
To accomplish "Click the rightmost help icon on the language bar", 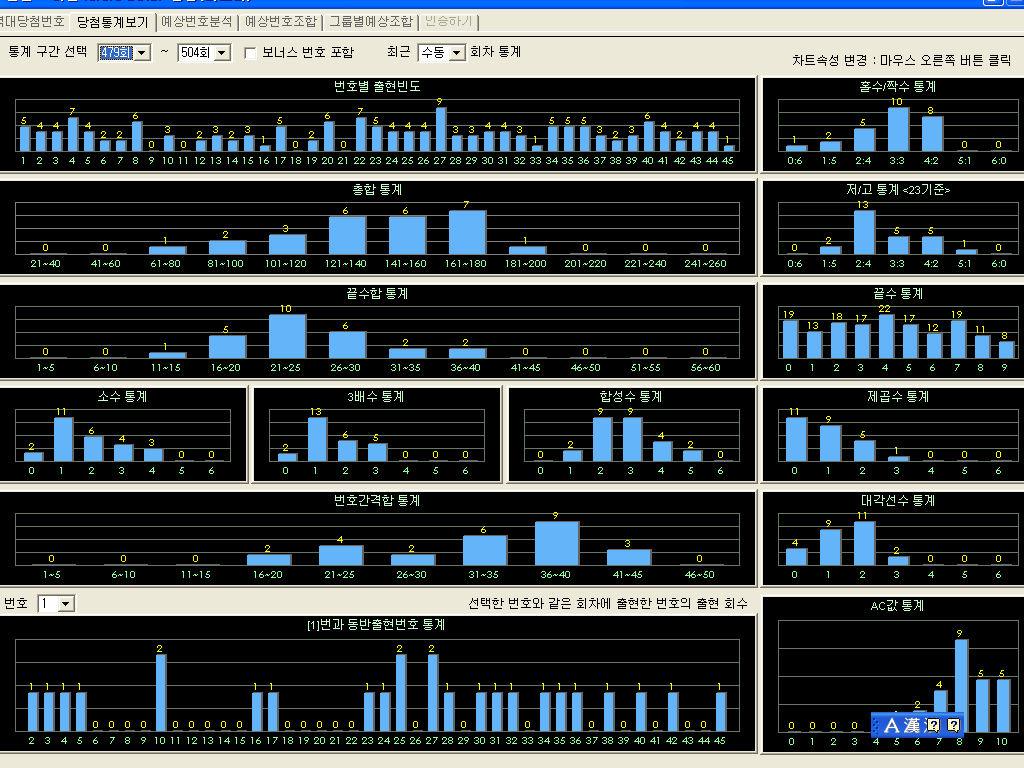I will (954, 725).
